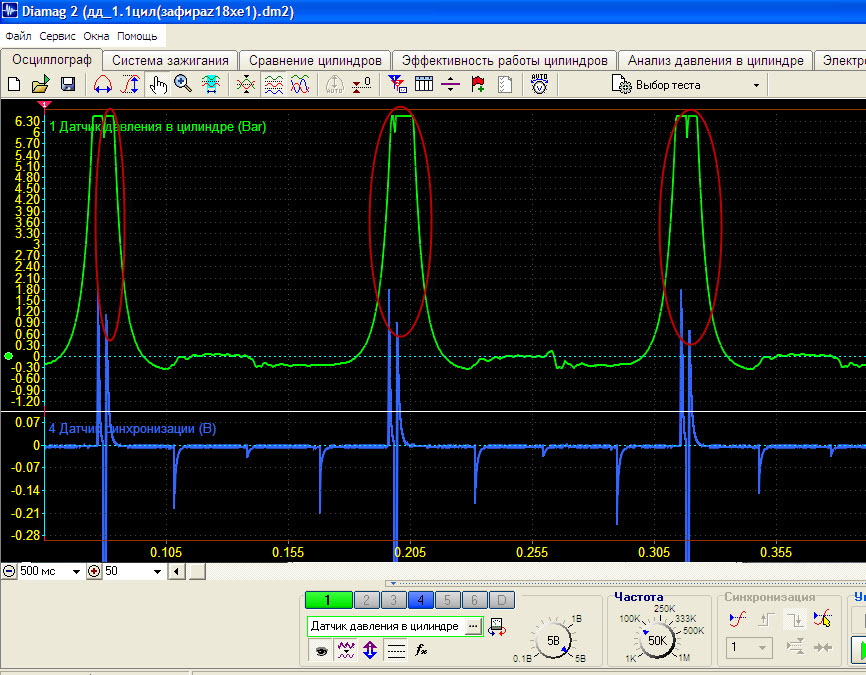This screenshot has height=675, width=866.
Task: Click the AUTO voltmeter icon
Action: coord(540,85)
